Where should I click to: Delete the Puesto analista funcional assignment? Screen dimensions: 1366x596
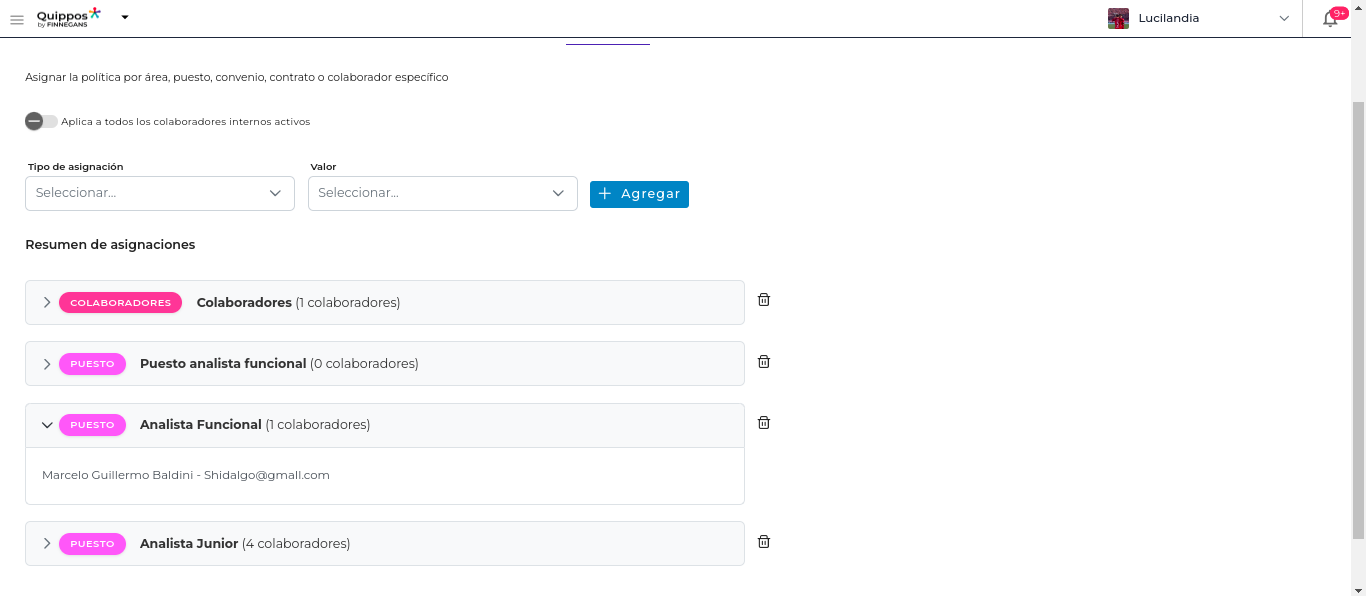pyautogui.click(x=764, y=362)
